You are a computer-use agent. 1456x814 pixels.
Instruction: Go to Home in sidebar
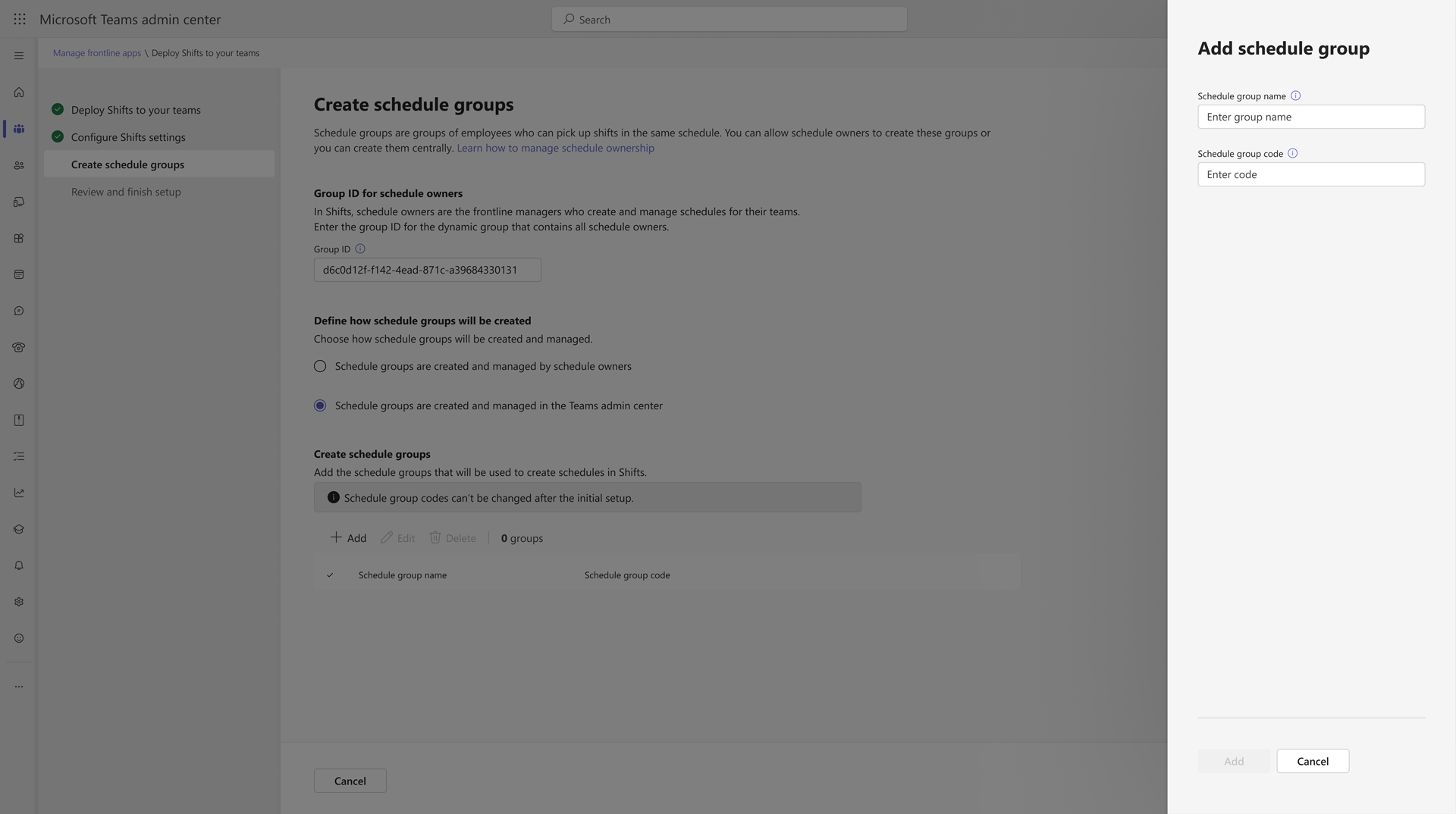[19, 92]
